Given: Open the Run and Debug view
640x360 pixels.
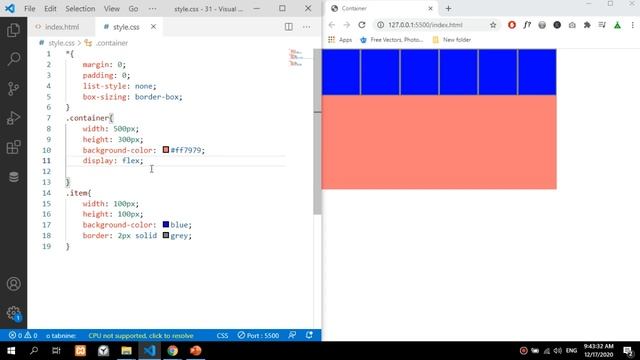Looking at the screenshot, I should click(13, 118).
